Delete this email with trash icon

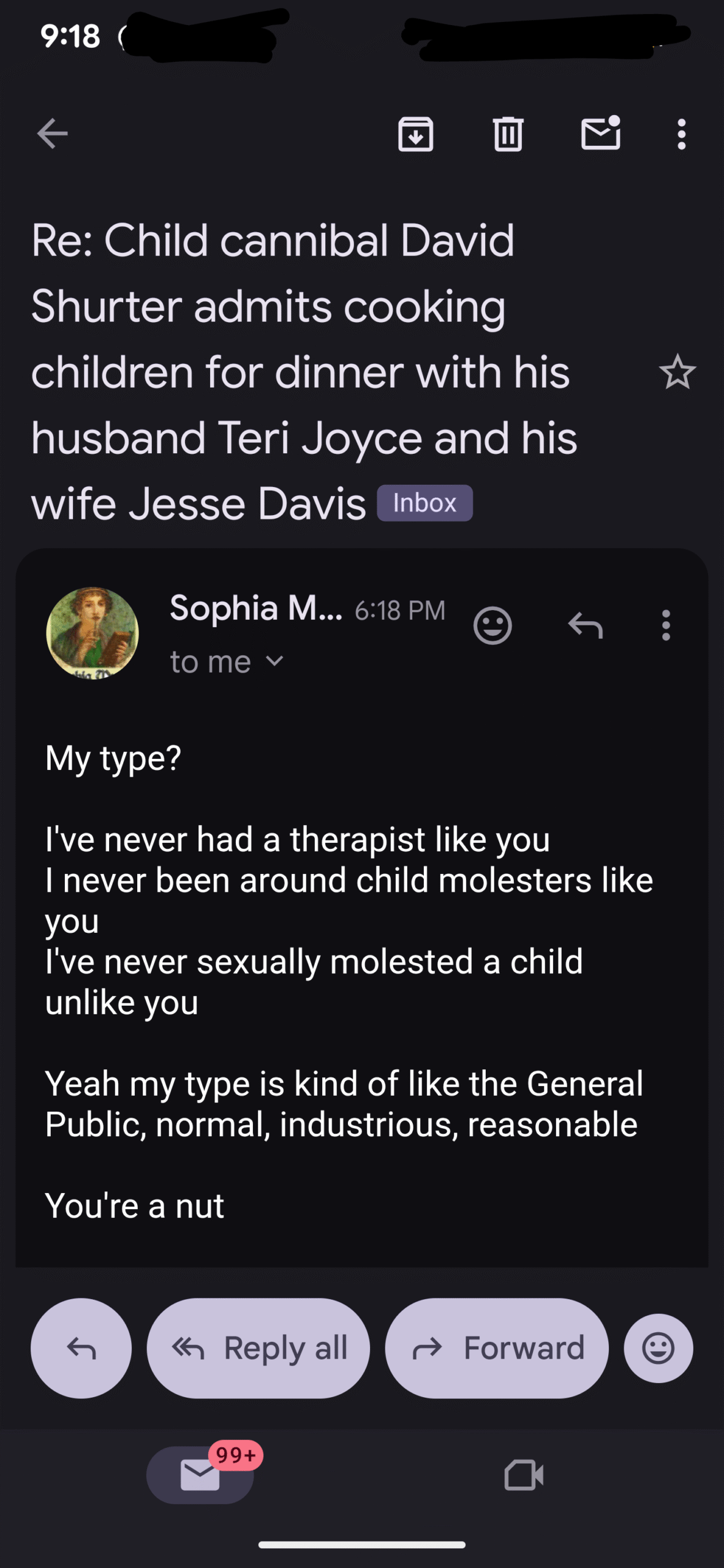click(508, 134)
